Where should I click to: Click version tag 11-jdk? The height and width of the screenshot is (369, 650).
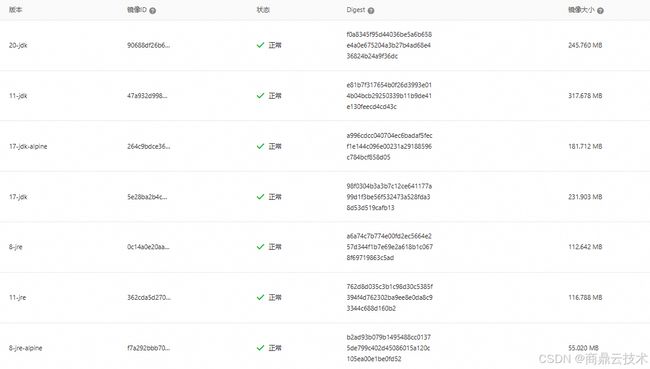pos(18,96)
